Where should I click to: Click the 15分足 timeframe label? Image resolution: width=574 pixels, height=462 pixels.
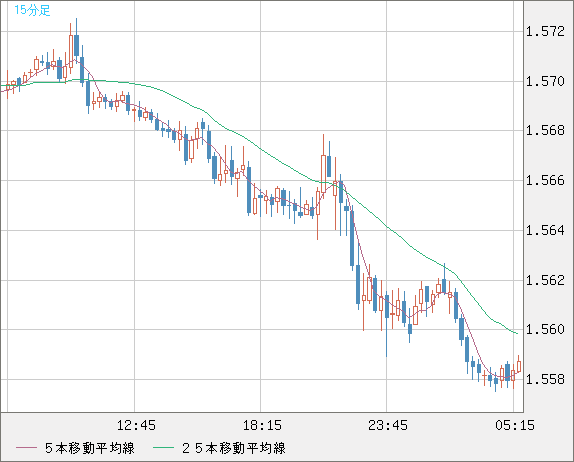click(32, 10)
